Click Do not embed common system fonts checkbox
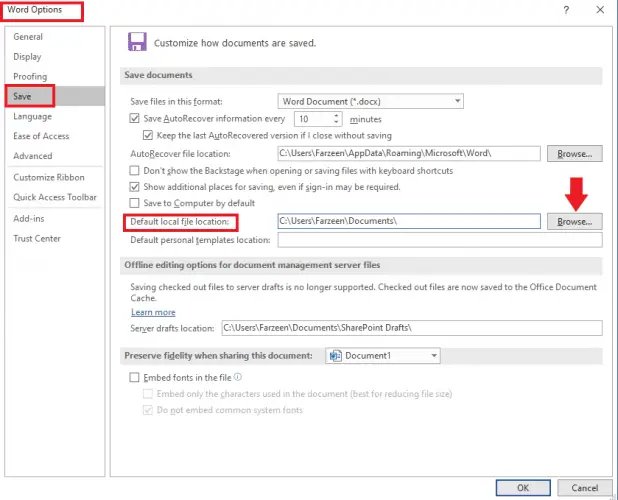 148,410
